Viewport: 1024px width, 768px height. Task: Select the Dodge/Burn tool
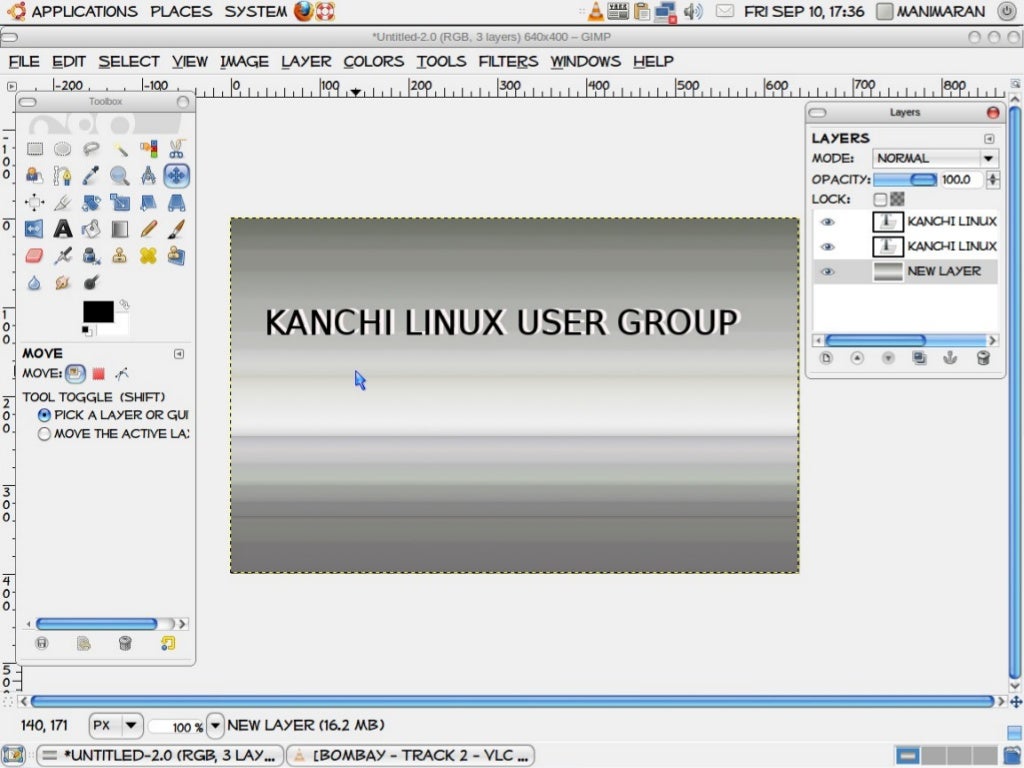pos(91,282)
